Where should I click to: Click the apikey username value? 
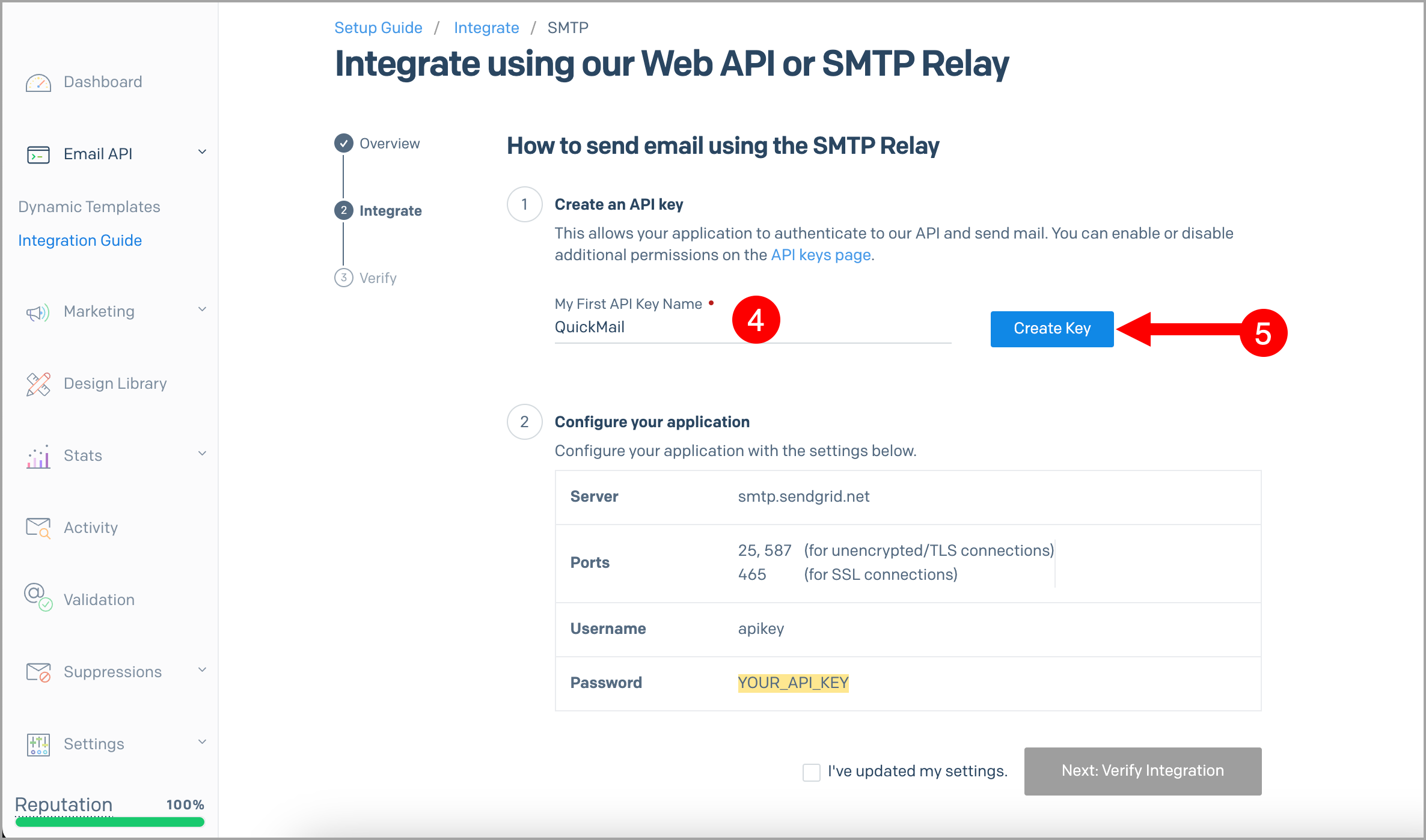pos(761,628)
